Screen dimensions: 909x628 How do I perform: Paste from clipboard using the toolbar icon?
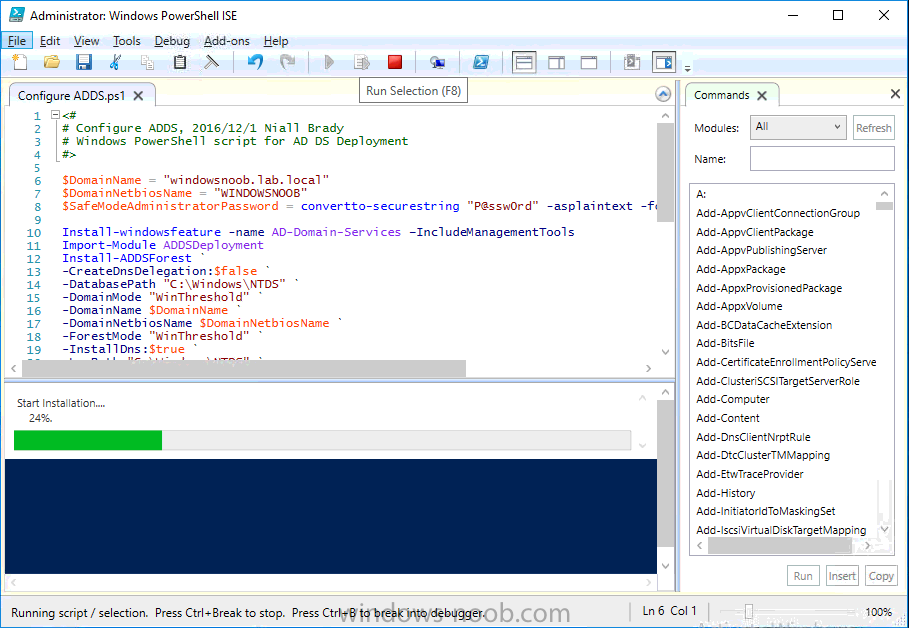pyautogui.click(x=180, y=62)
